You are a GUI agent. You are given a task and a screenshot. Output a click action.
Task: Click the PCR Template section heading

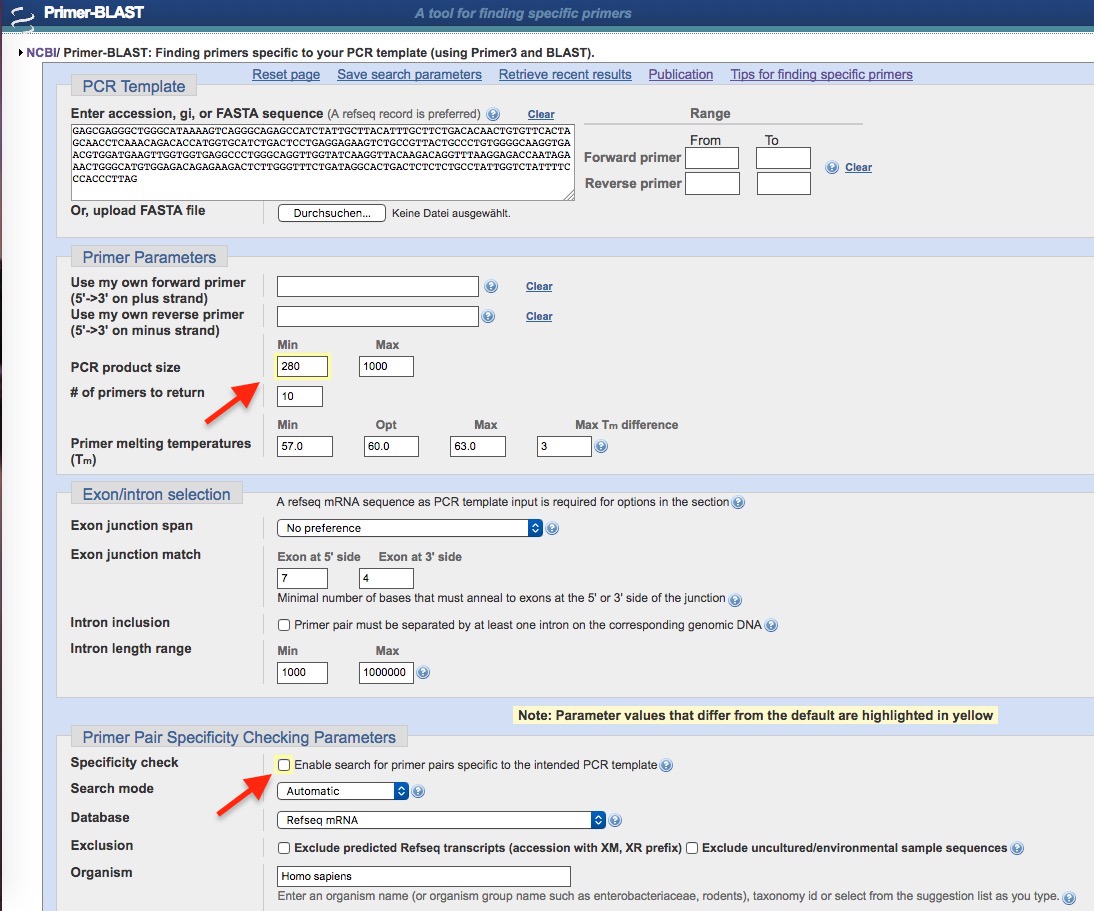tap(134, 86)
